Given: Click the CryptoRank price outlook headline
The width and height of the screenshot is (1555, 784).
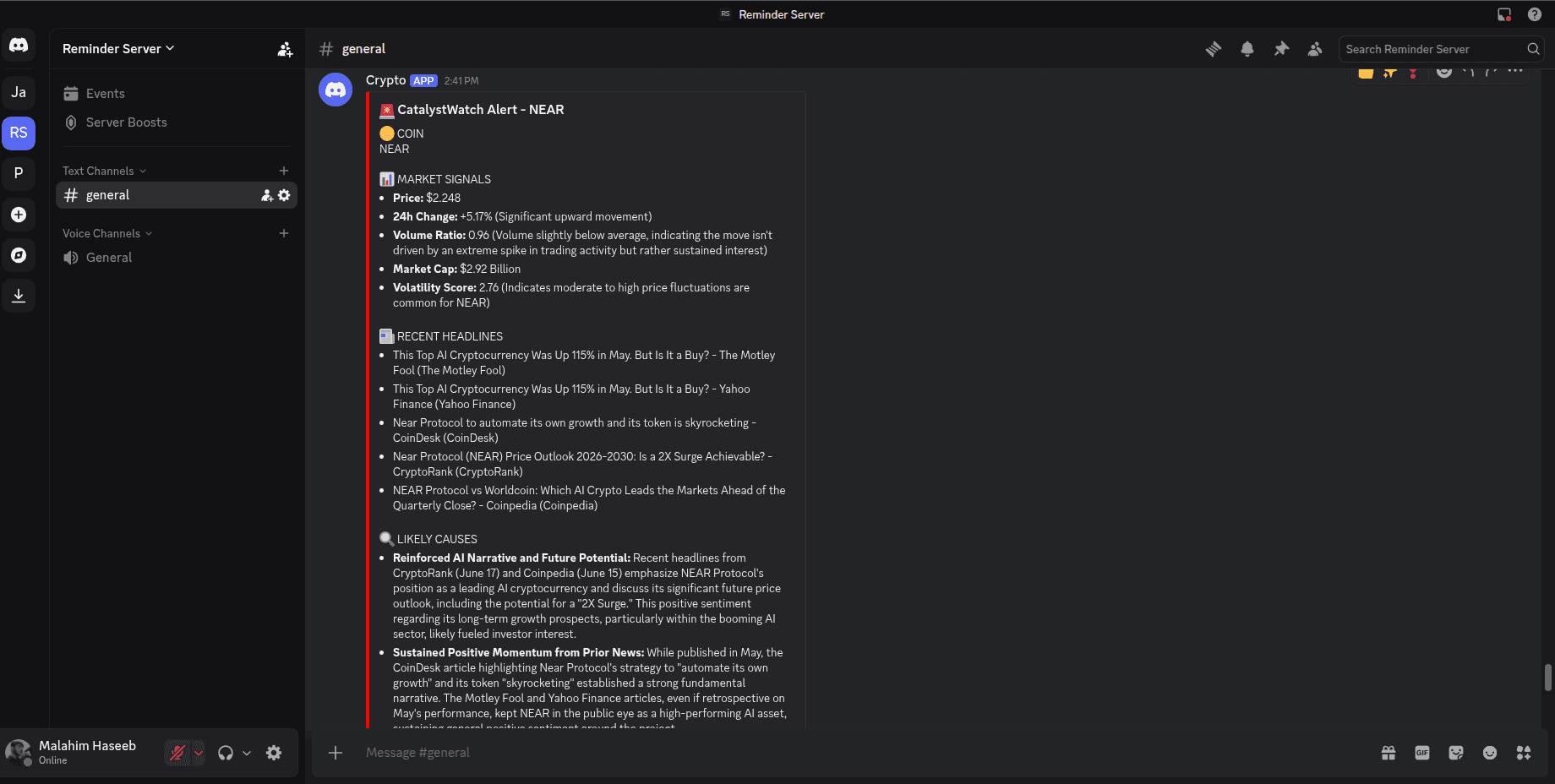Looking at the screenshot, I should (582, 464).
